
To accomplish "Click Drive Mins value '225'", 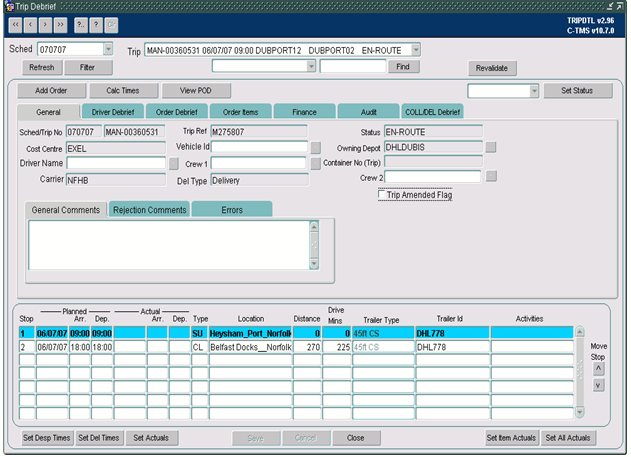I will point(337,347).
